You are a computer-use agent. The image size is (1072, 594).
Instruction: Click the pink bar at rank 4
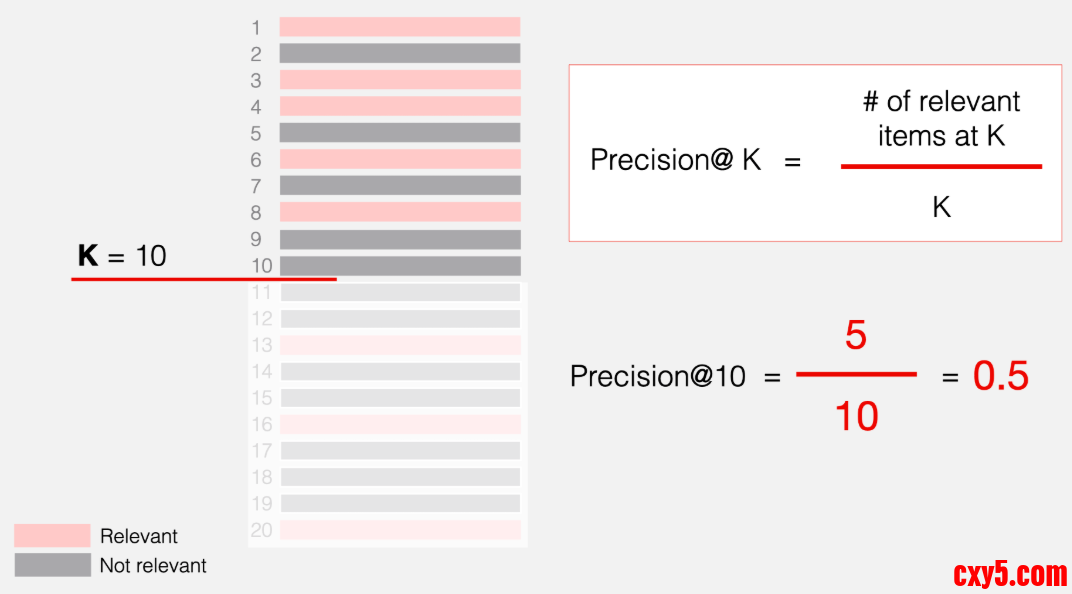(x=400, y=106)
